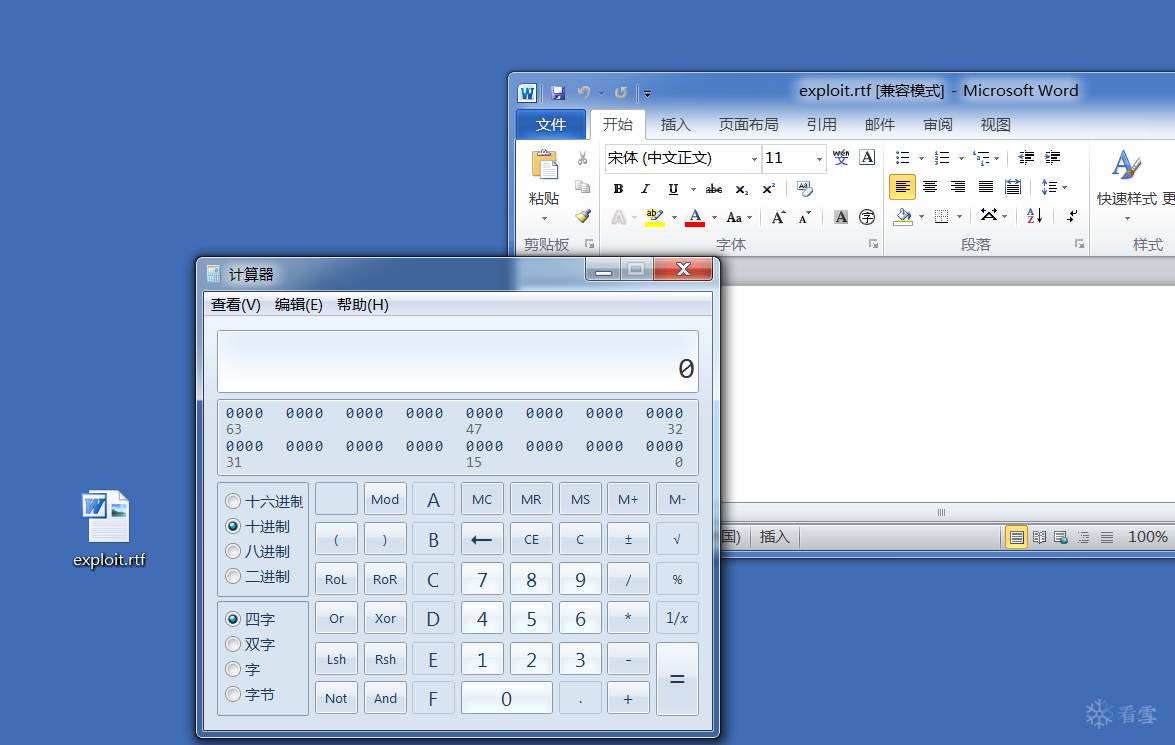The image size is (1175, 745).
Task: Open the line spacing dropdown
Action: pos(1054,187)
